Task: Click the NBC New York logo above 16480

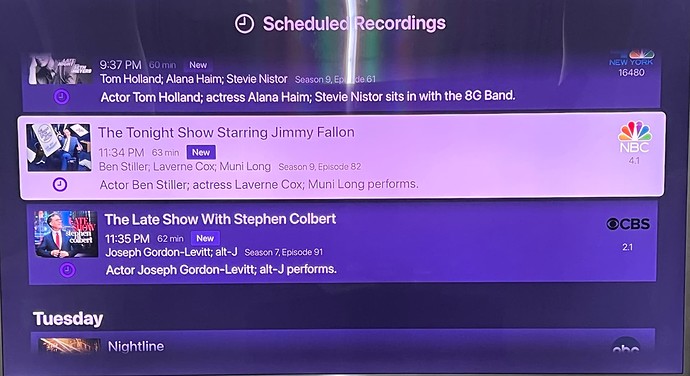Action: pos(631,58)
